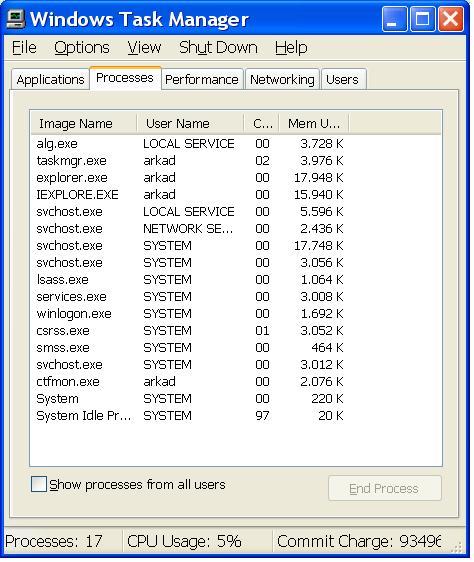Select the winlogon.exe process
This screenshot has height=562, width=474.
[x=189, y=314]
